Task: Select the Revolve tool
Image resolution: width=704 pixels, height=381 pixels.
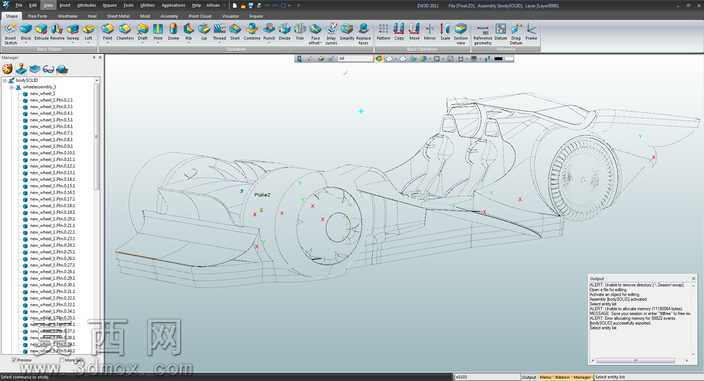Action: (57, 32)
